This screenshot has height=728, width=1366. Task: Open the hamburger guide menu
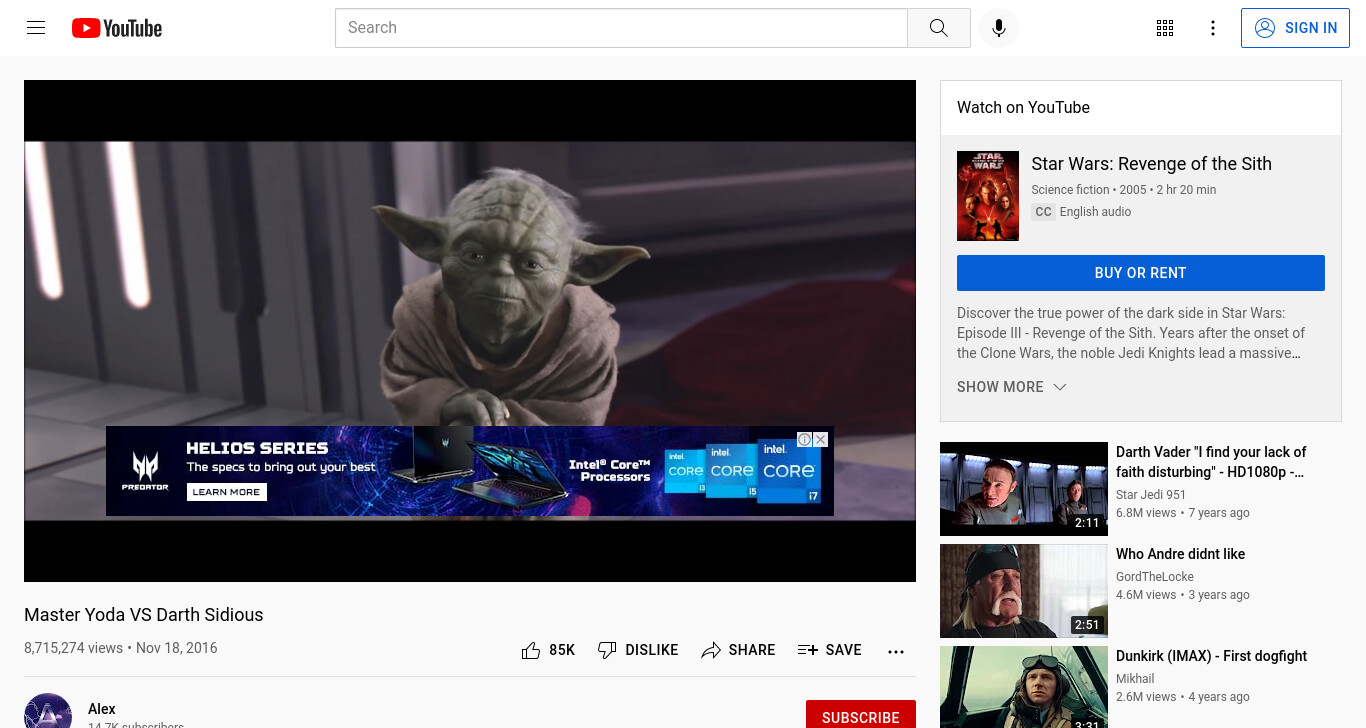click(x=36, y=28)
